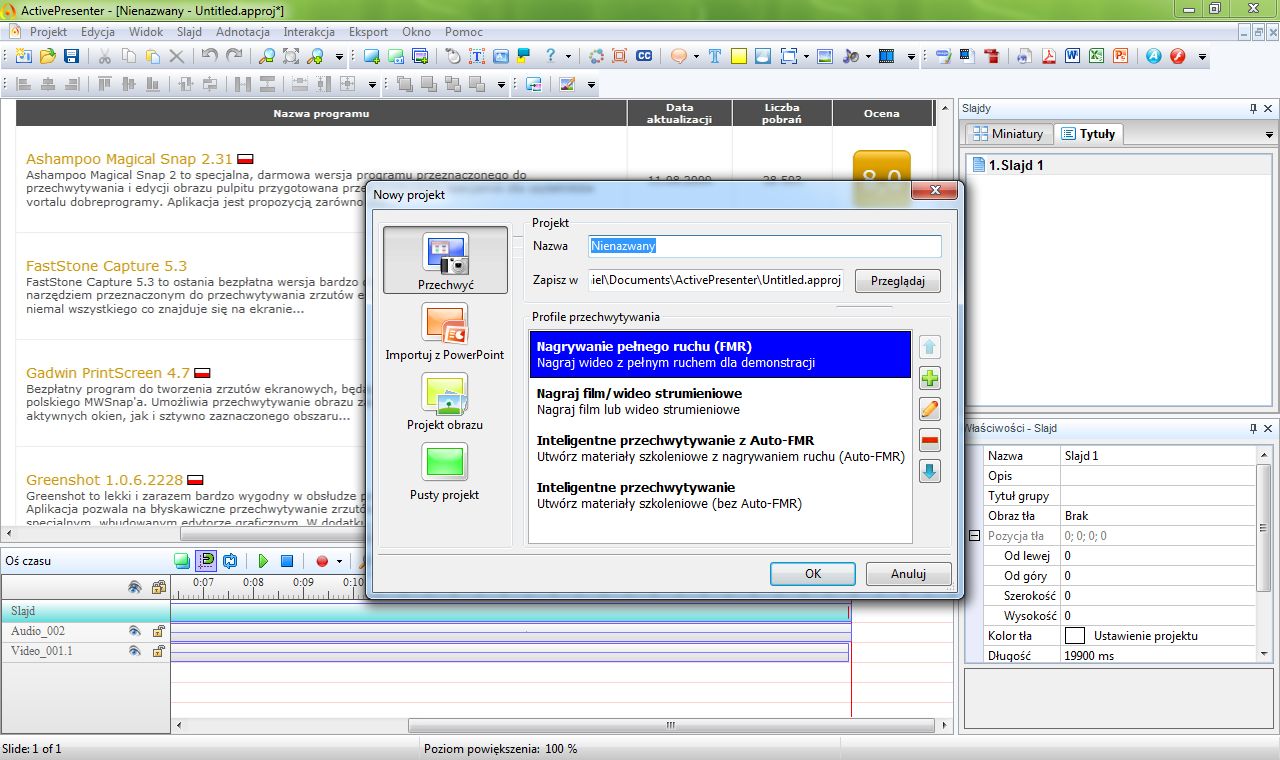Viewport: 1280px width, 760px height.
Task: Select Inteligentne przechwytywanie z Auto-FMR profile
Action: (720, 448)
